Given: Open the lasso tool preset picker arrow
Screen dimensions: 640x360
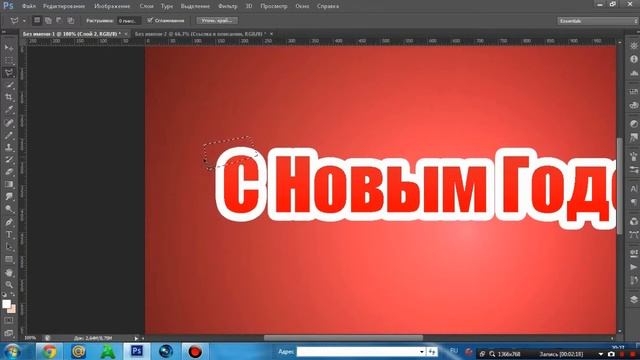Looking at the screenshot, I should pos(24,20).
